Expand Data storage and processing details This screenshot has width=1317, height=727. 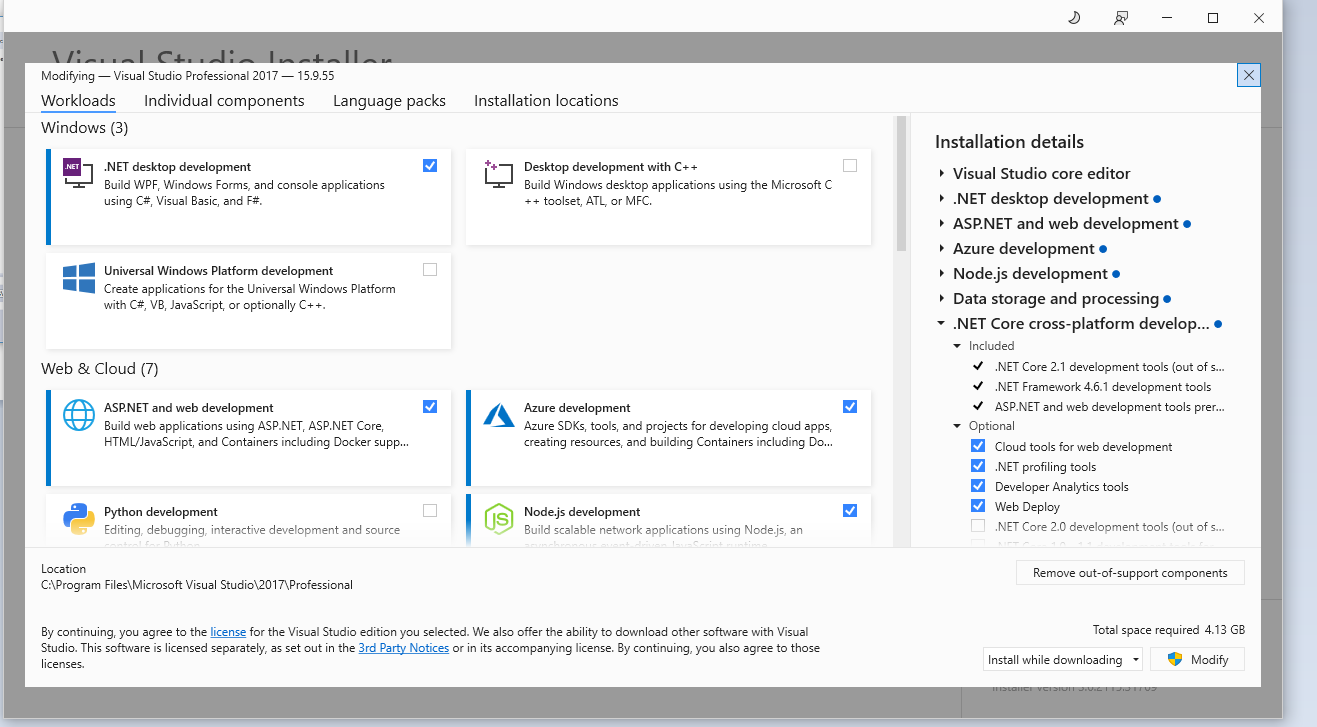click(942, 299)
